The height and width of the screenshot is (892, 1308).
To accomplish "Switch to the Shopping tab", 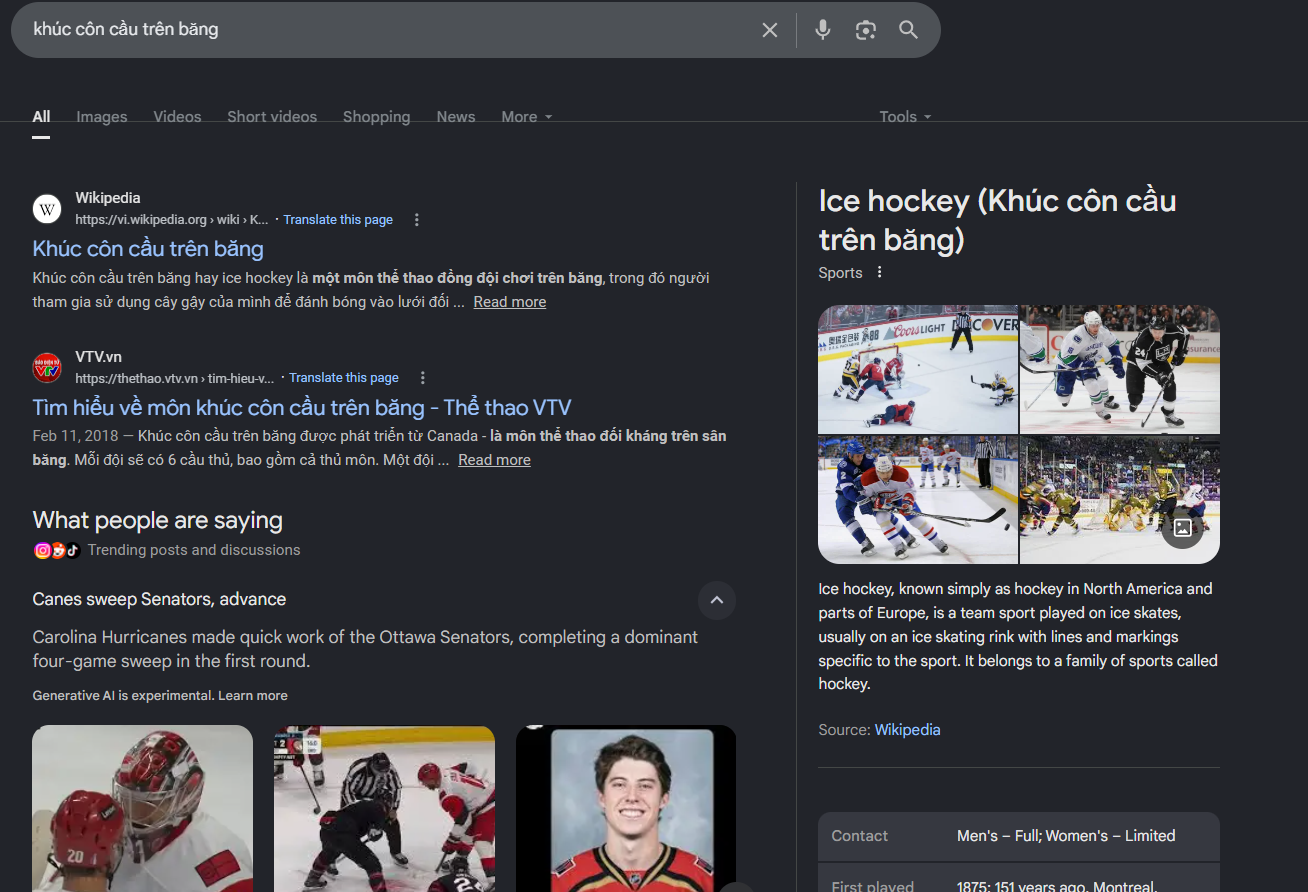I will [377, 117].
